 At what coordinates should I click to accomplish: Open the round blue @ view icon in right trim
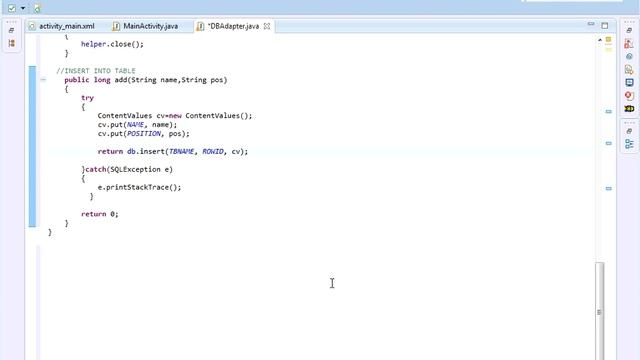629,56
